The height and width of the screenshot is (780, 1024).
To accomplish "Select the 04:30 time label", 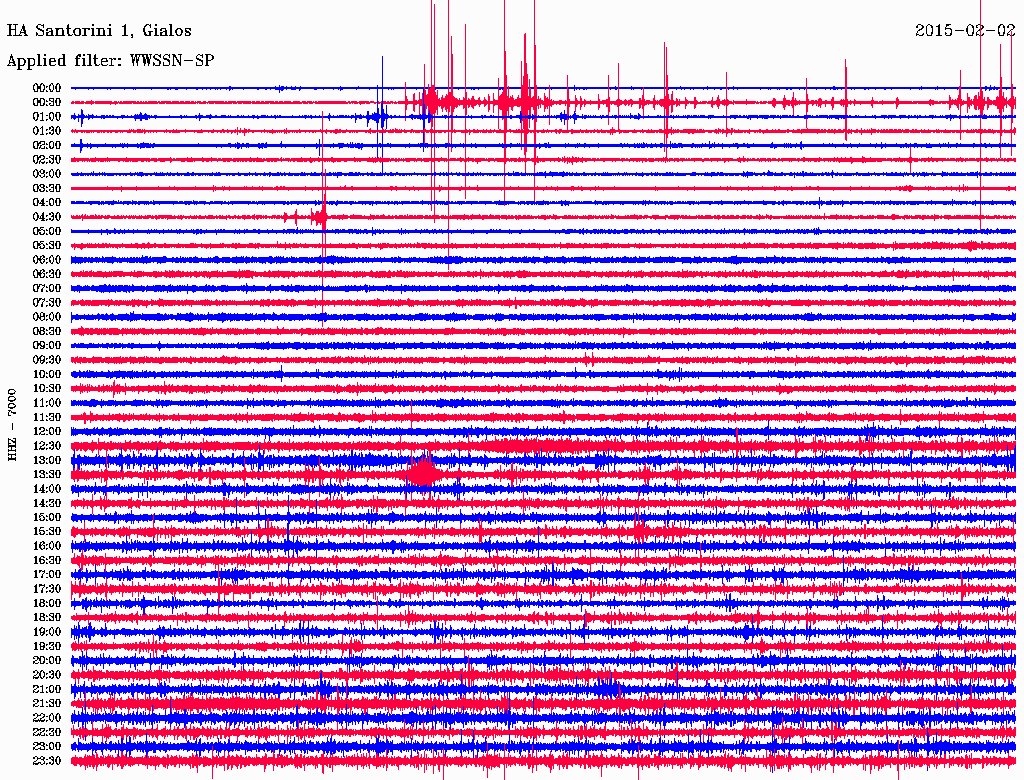I will pos(47,217).
